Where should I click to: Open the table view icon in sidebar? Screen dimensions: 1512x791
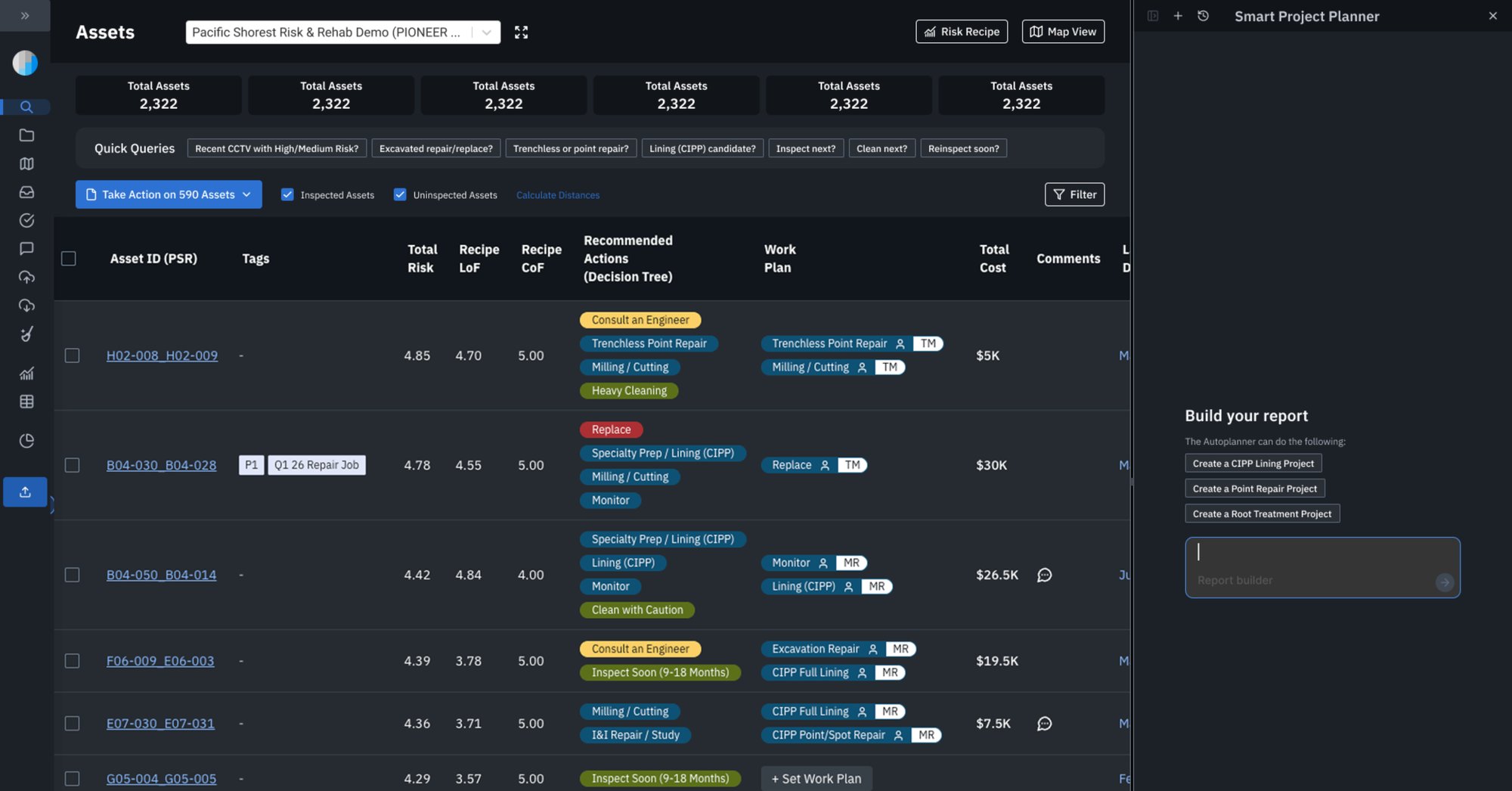tap(26, 402)
